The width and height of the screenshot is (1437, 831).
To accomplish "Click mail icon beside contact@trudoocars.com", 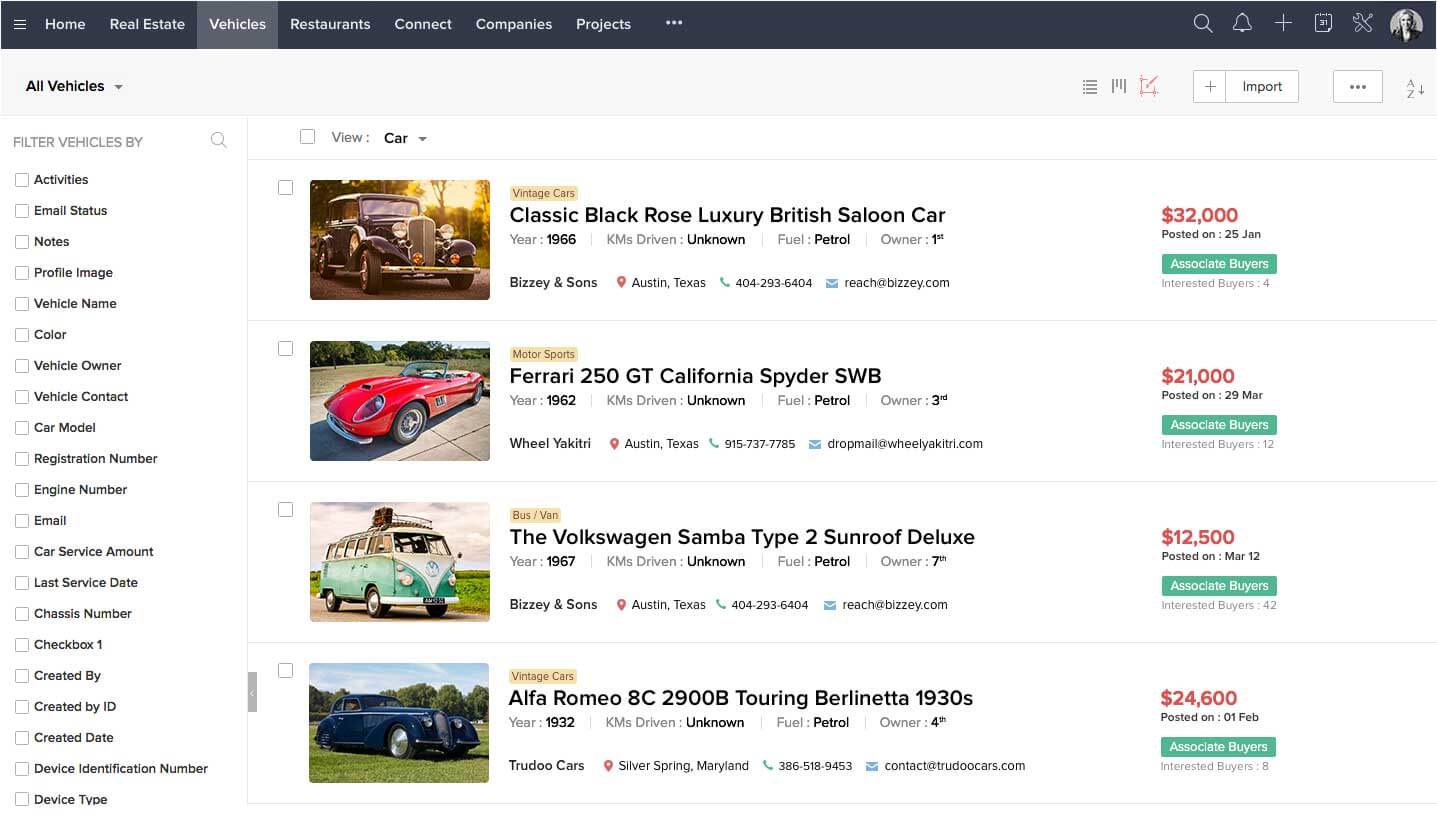I will pos(872,766).
